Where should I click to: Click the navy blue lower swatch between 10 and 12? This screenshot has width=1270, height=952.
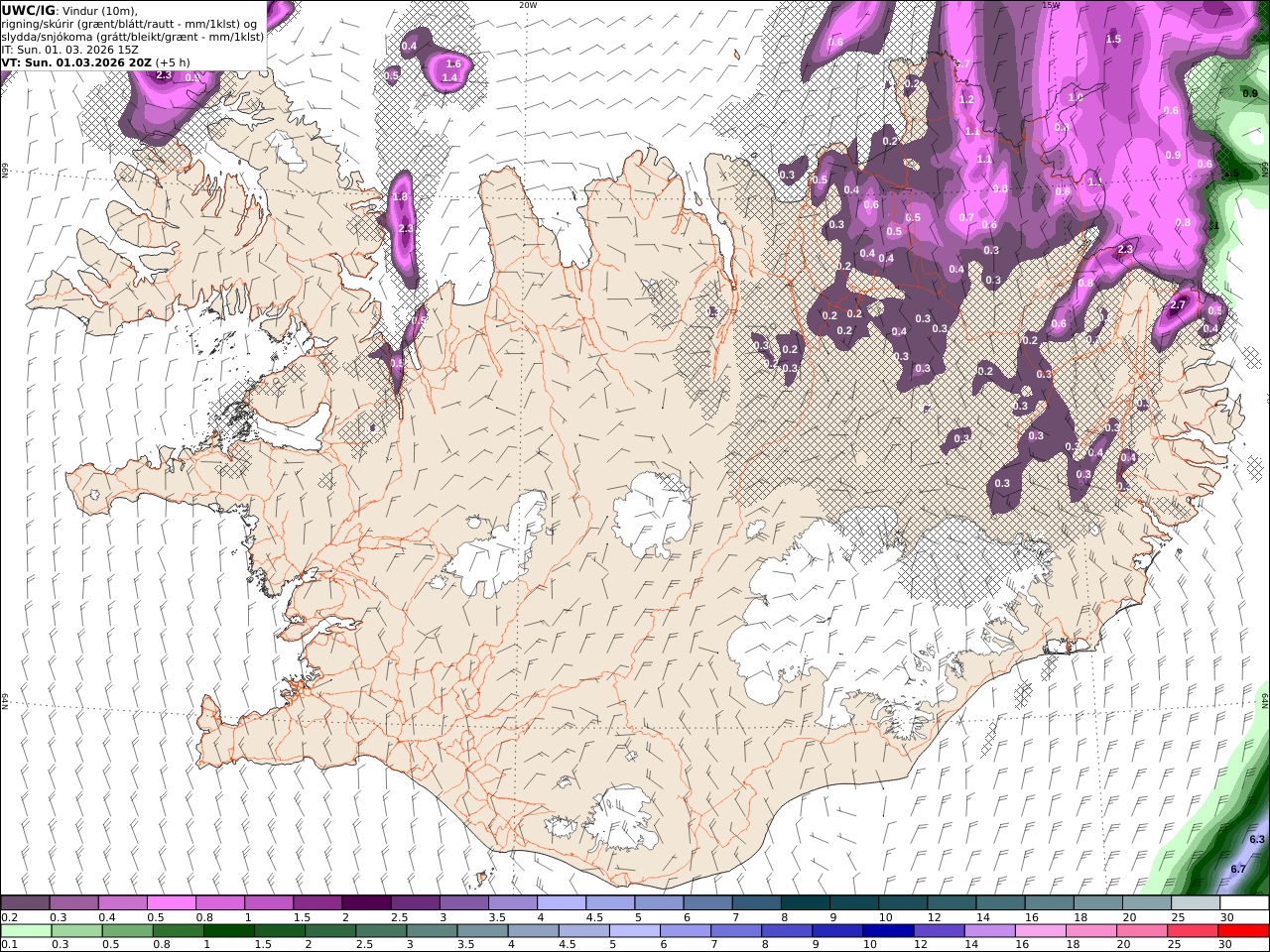[x=887, y=930]
